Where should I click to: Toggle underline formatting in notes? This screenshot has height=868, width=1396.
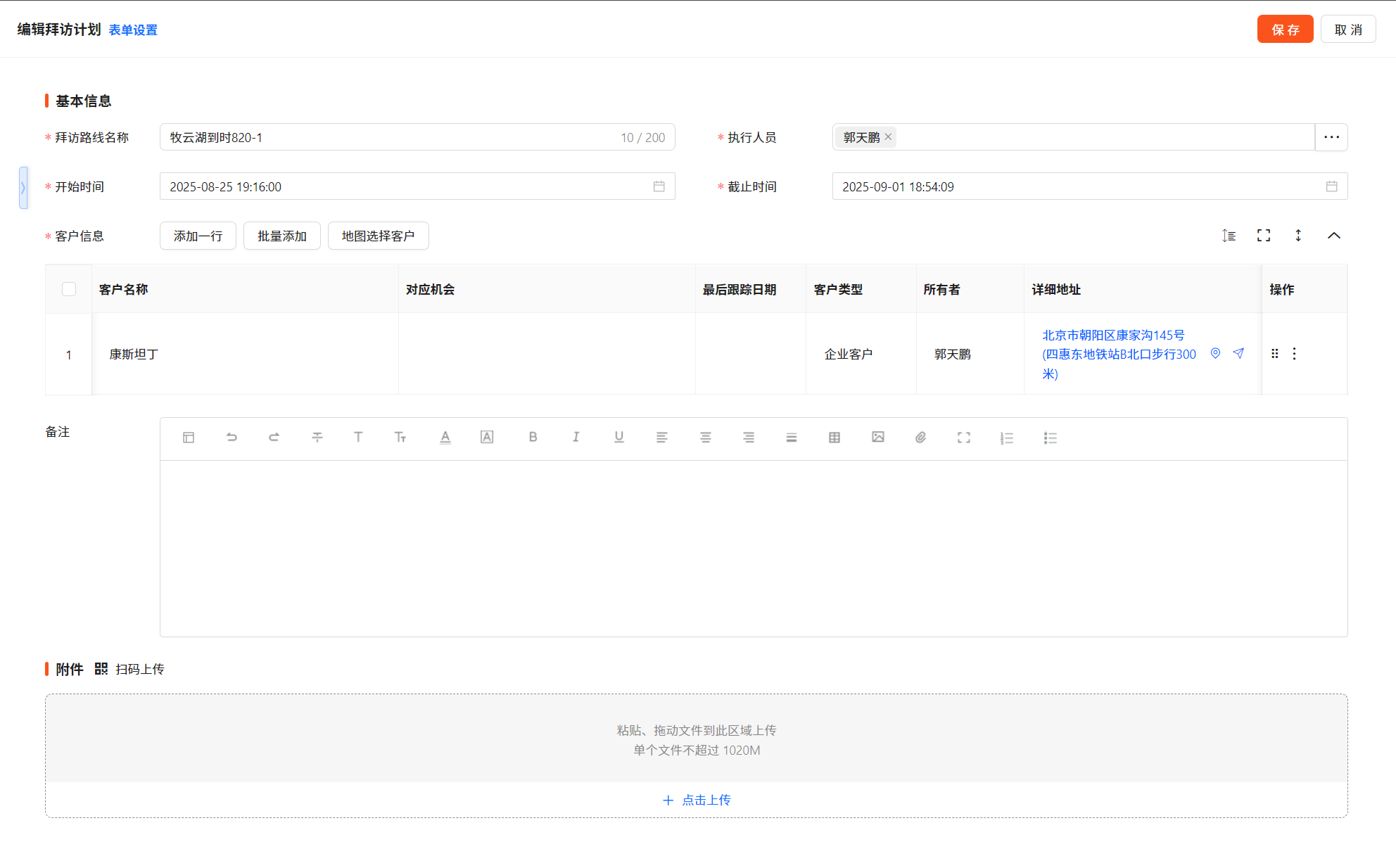619,438
